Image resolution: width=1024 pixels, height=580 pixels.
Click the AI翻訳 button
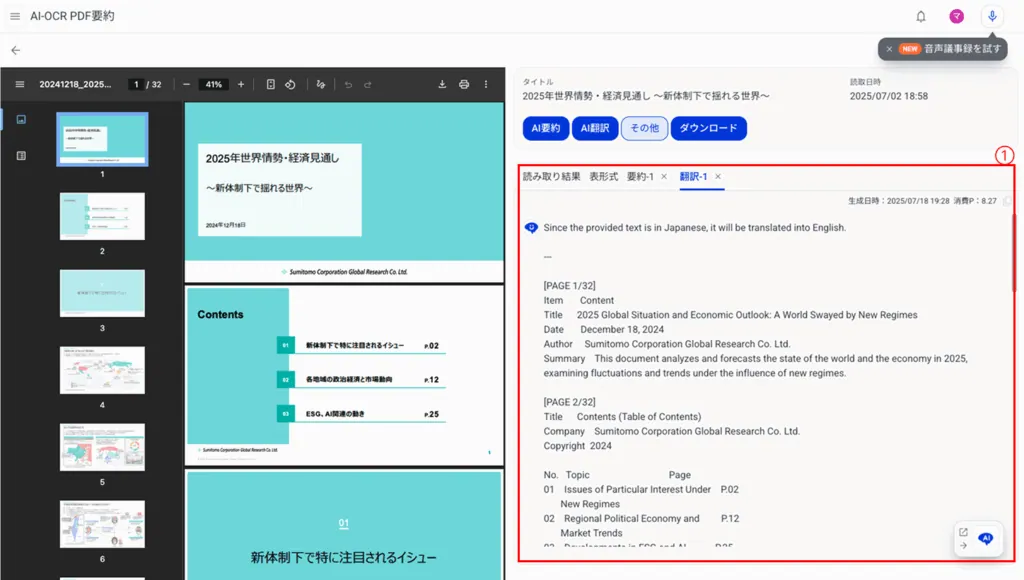click(x=595, y=128)
